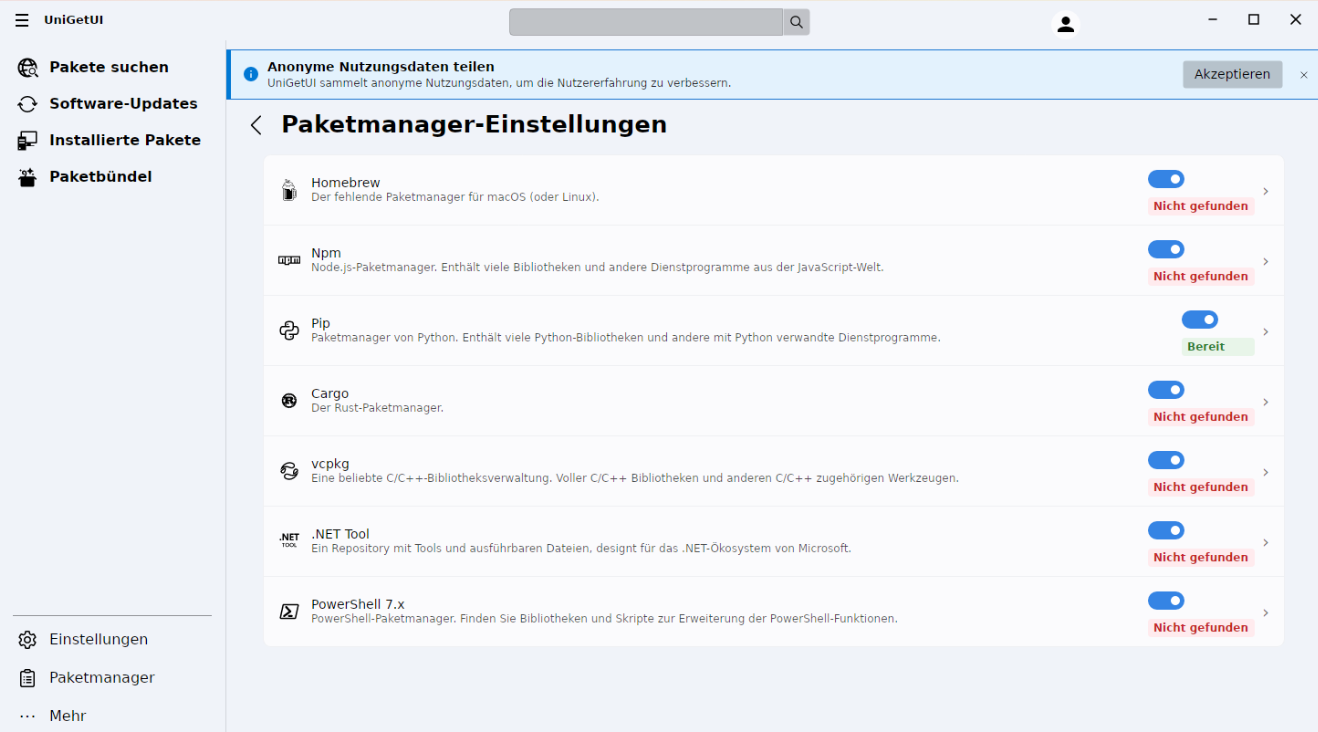This screenshot has height=732, width=1318.
Task: Open the user account avatar
Action: point(1066,24)
